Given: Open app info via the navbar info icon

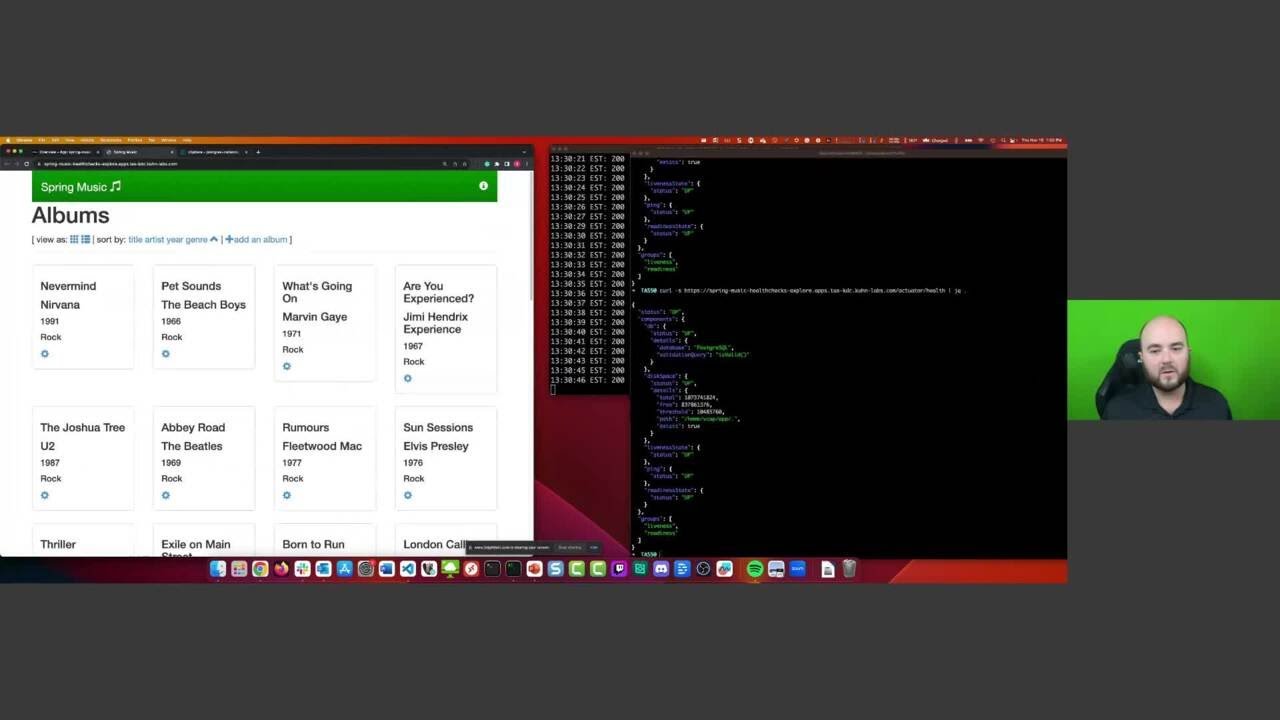Looking at the screenshot, I should click(x=483, y=186).
